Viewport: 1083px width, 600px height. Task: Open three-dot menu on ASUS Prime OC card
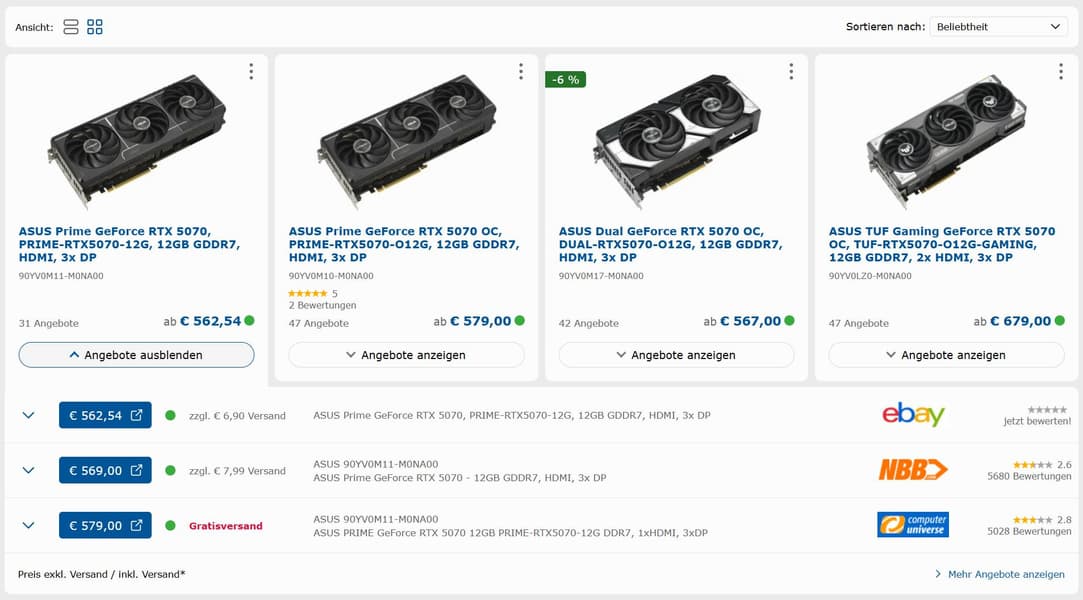click(x=521, y=71)
